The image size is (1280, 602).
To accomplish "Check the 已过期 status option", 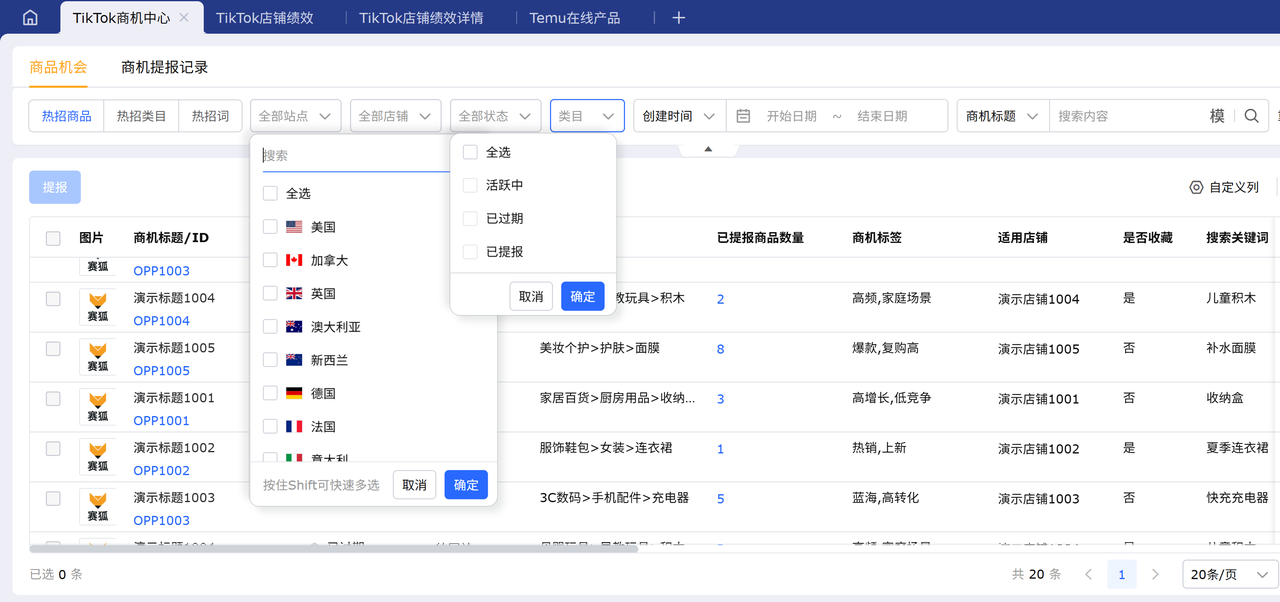I will 470,218.
